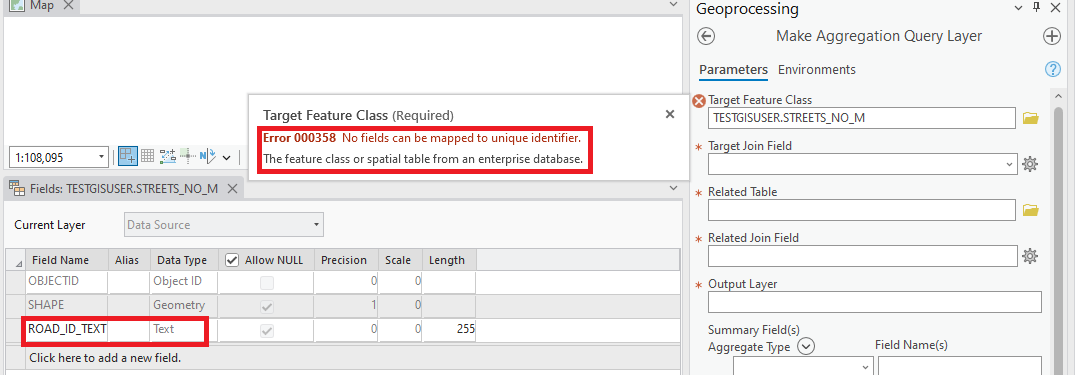Toggle the snapping button in map toolbar
1075x375 pixels.
[x=128, y=156]
